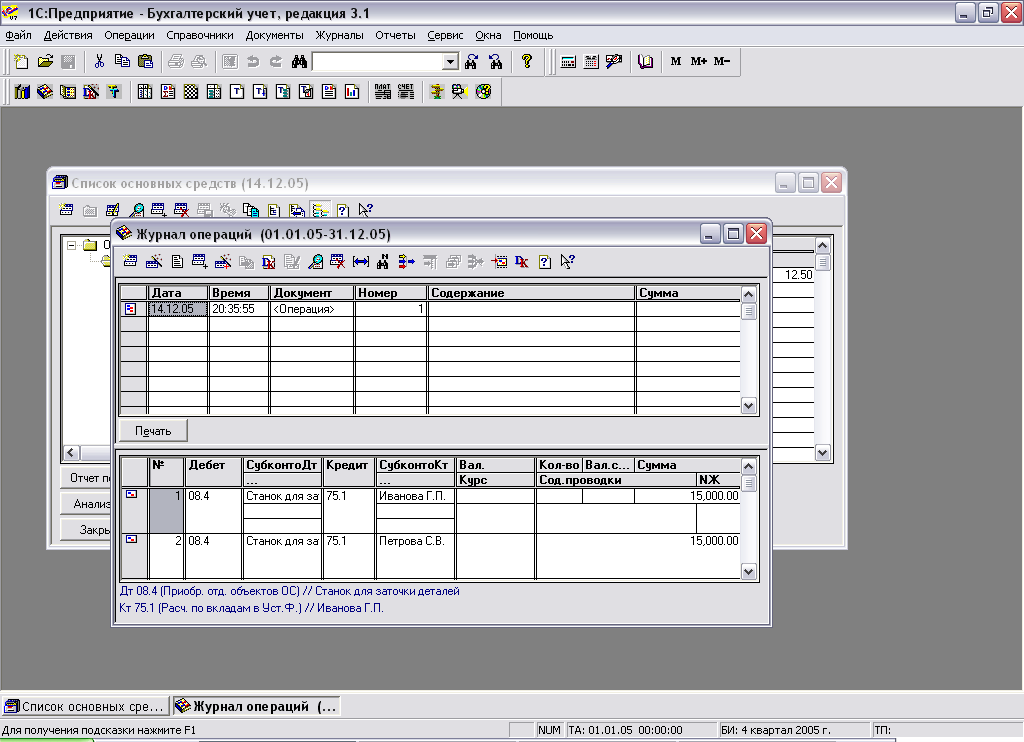Click the New document icon in main toolbar
The width and height of the screenshot is (1024, 742).
tap(22, 61)
